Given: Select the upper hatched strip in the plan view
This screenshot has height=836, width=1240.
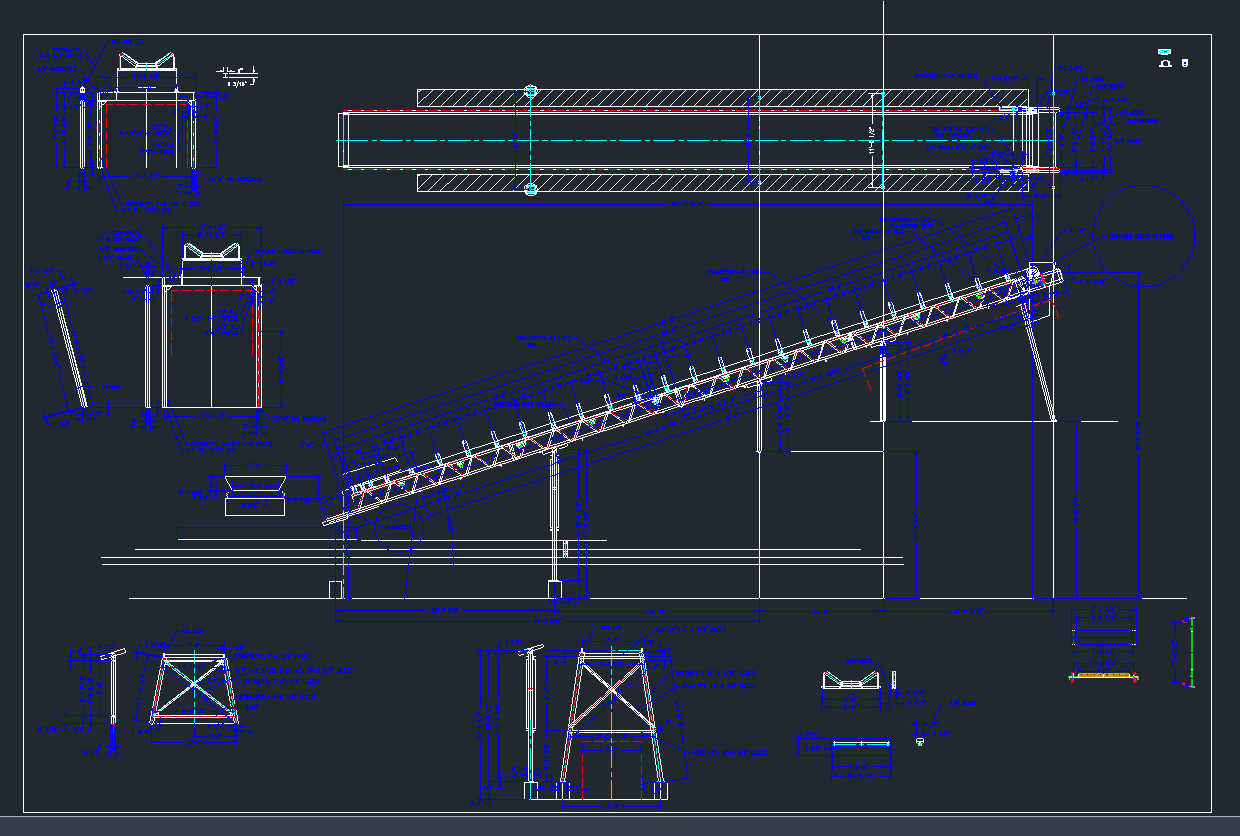Looking at the screenshot, I should click(700, 98).
